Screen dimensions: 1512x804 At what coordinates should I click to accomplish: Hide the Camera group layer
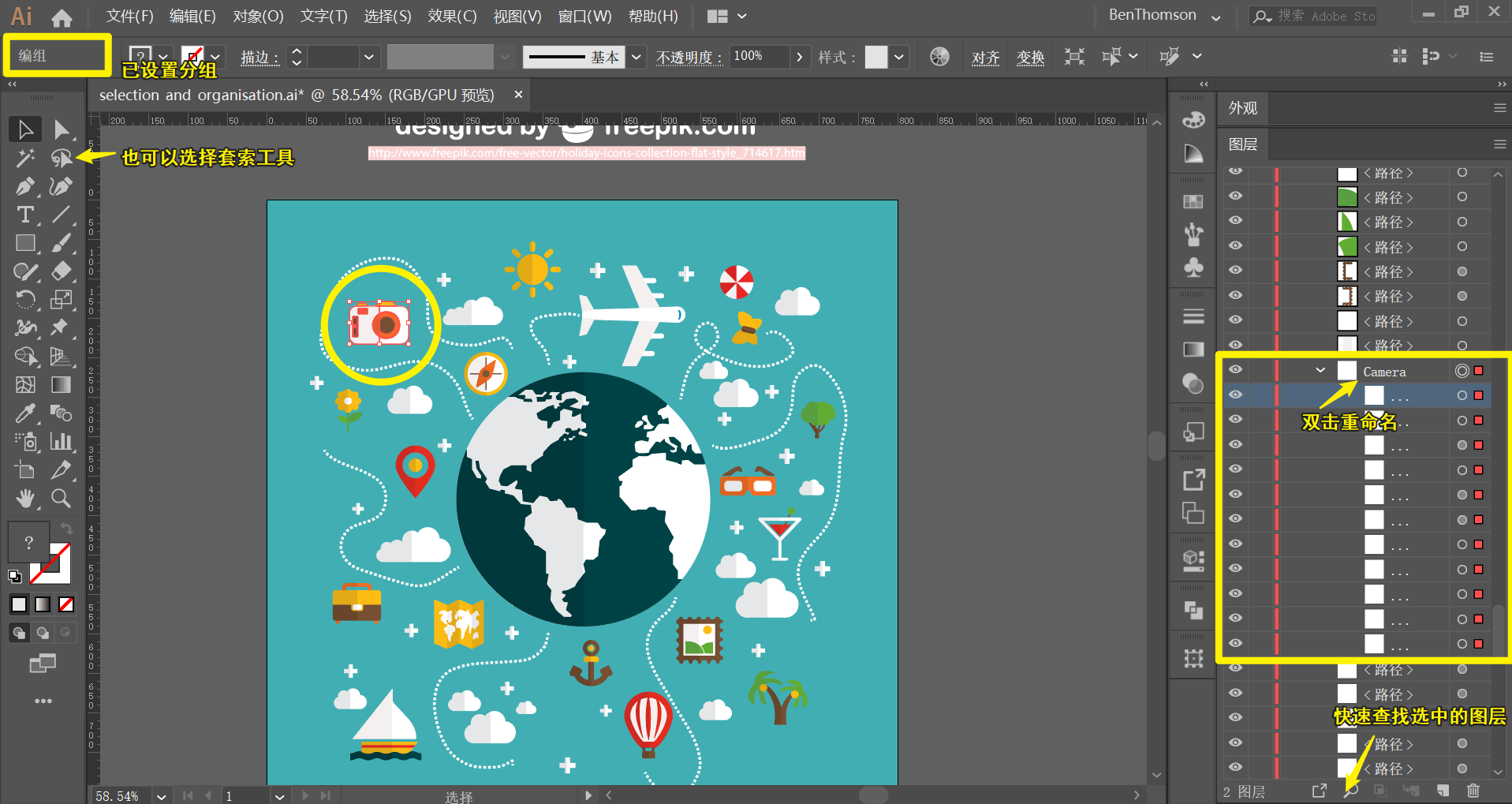click(x=1235, y=370)
